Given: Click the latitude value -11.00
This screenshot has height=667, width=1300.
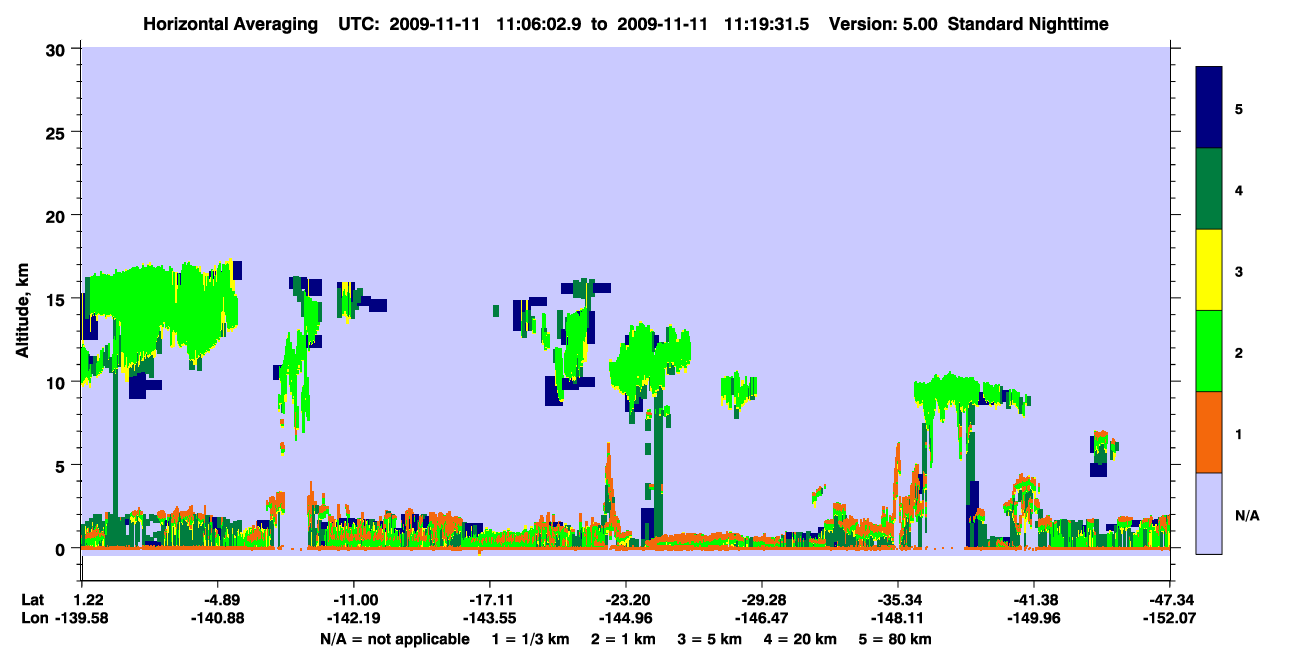Looking at the screenshot, I should click(353, 600).
